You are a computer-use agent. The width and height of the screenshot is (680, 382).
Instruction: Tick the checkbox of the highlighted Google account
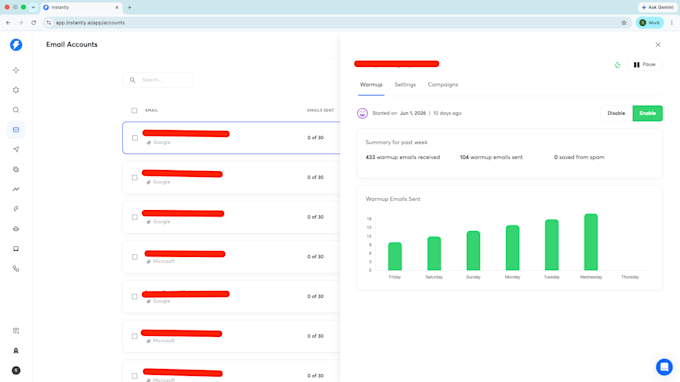point(135,138)
